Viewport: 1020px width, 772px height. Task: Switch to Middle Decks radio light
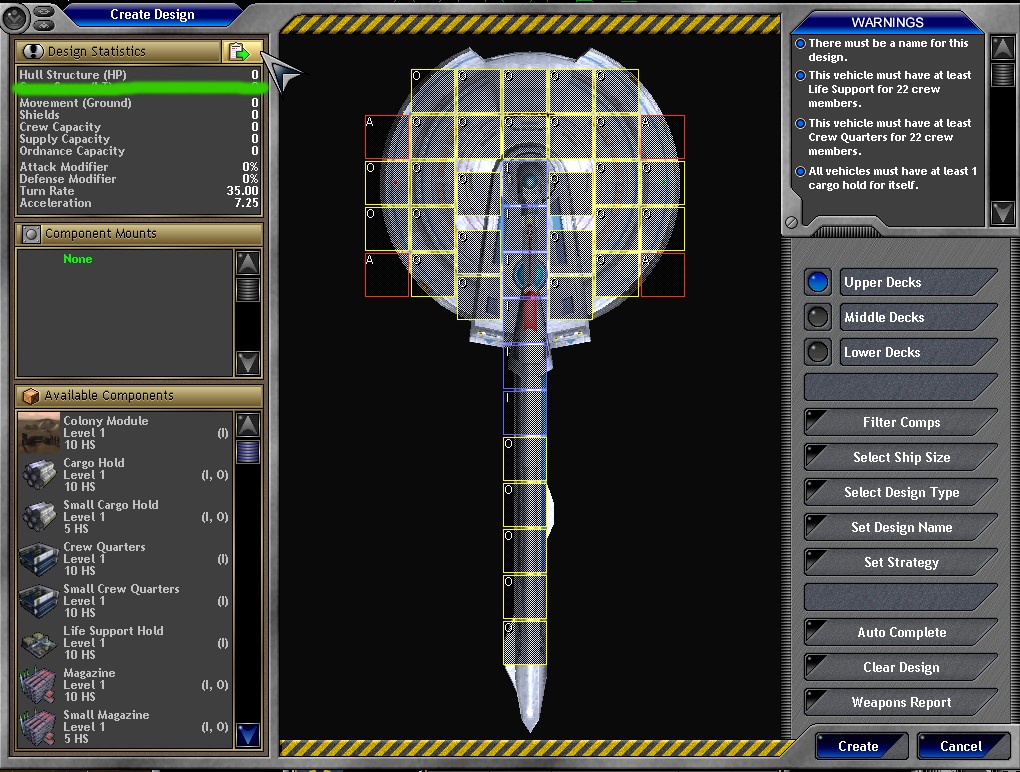(818, 317)
